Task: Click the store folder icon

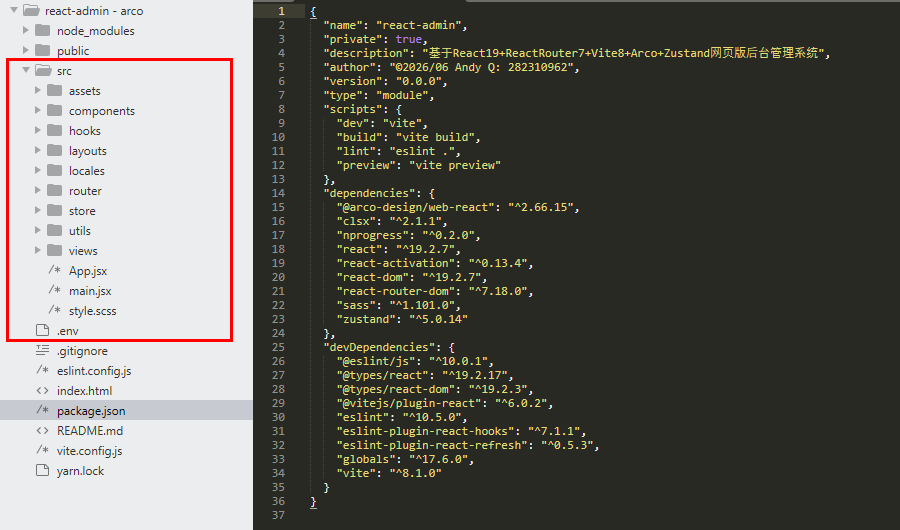Action: pos(55,210)
